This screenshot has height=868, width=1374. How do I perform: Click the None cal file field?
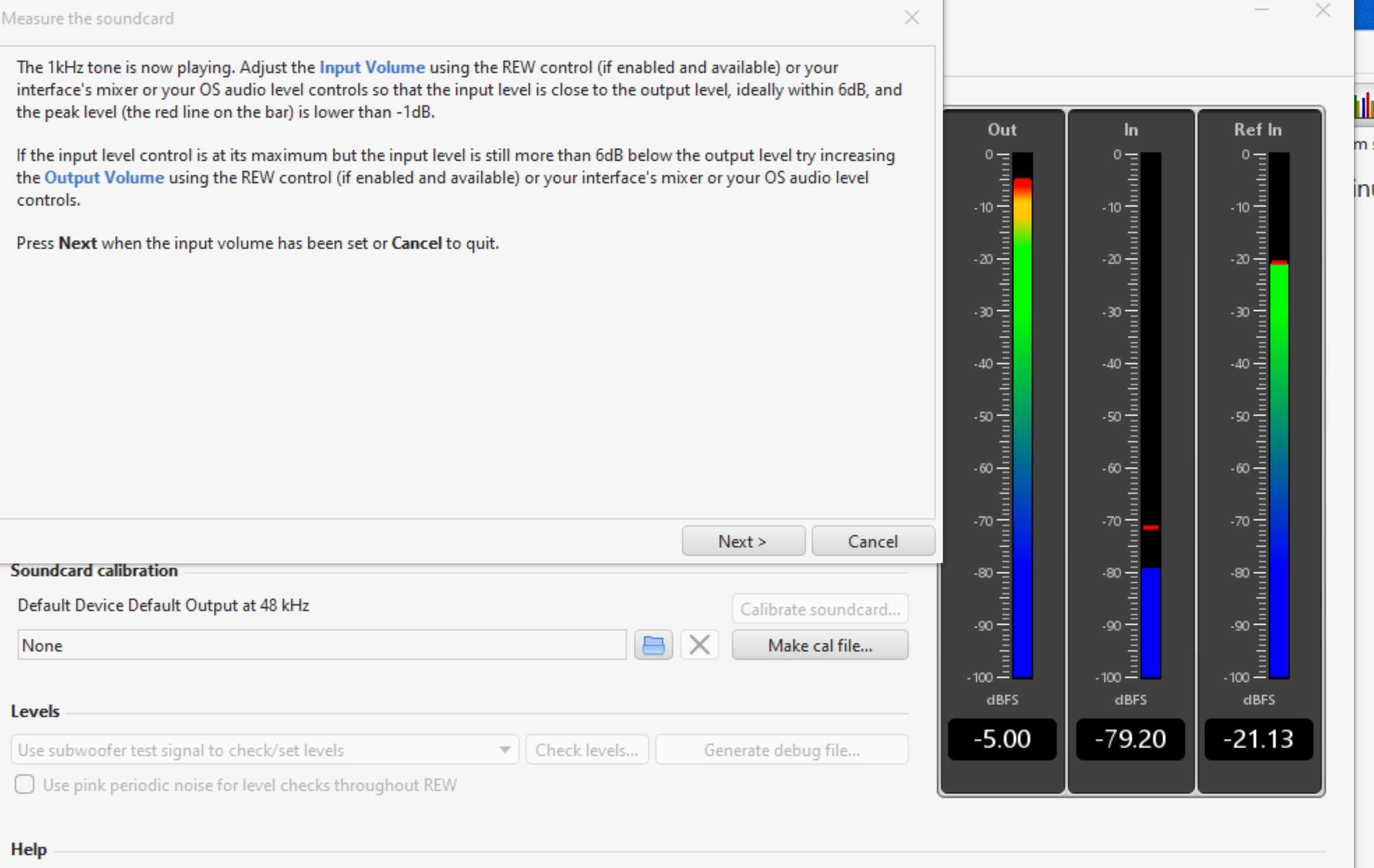[322, 645]
